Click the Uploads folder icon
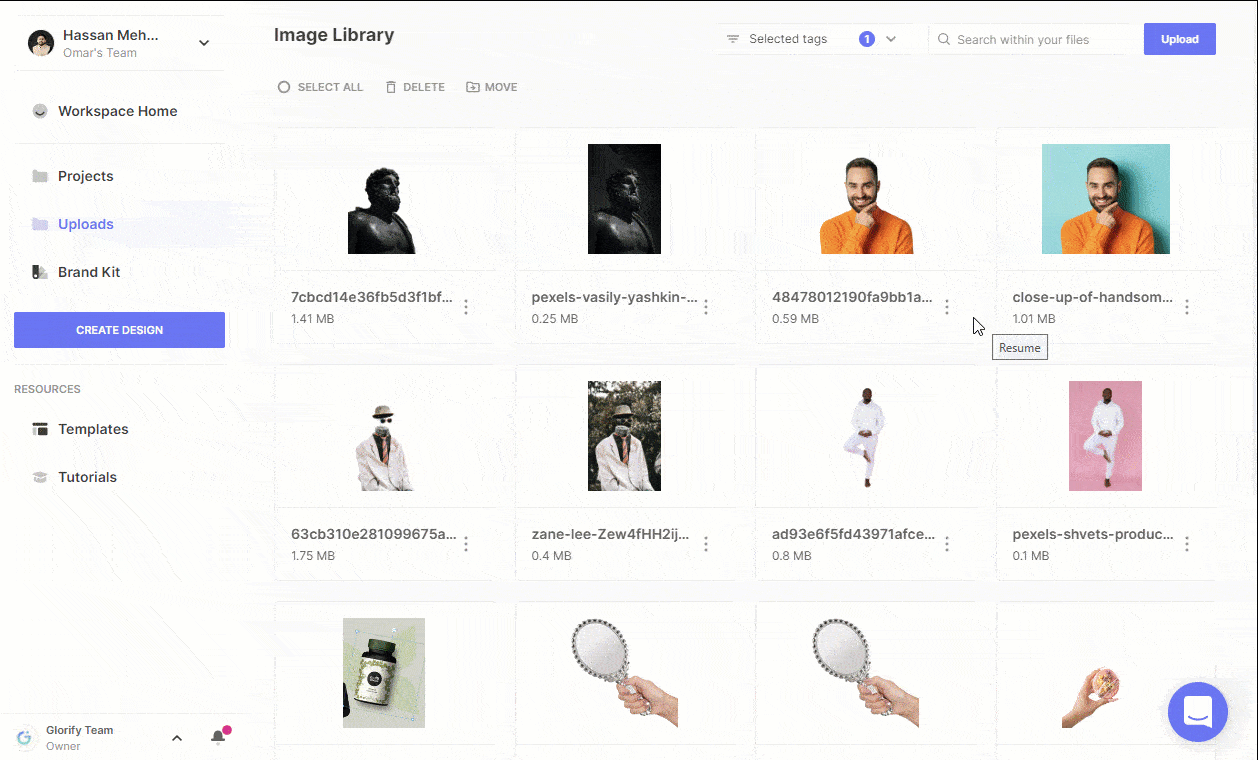 coord(40,224)
